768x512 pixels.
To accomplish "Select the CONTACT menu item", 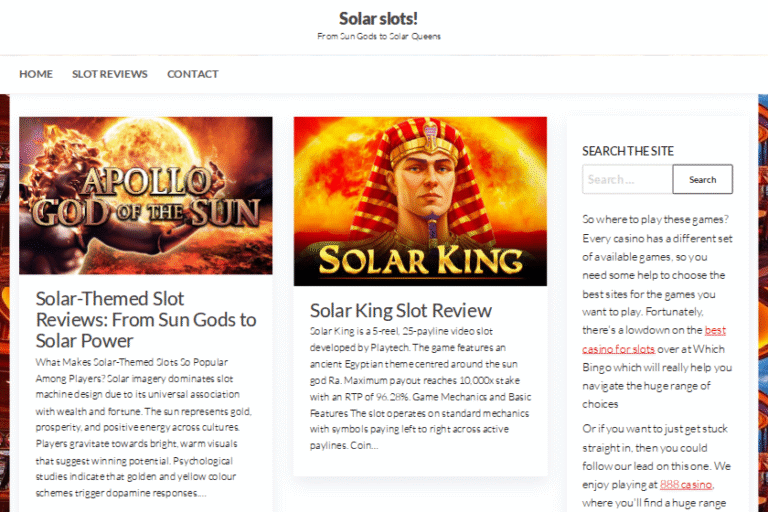I will [x=192, y=74].
